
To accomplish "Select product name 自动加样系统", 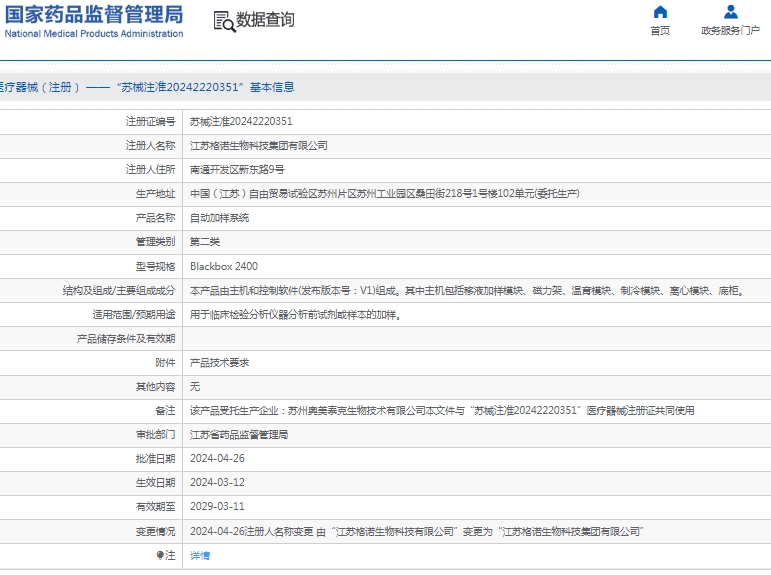I will [220, 218].
